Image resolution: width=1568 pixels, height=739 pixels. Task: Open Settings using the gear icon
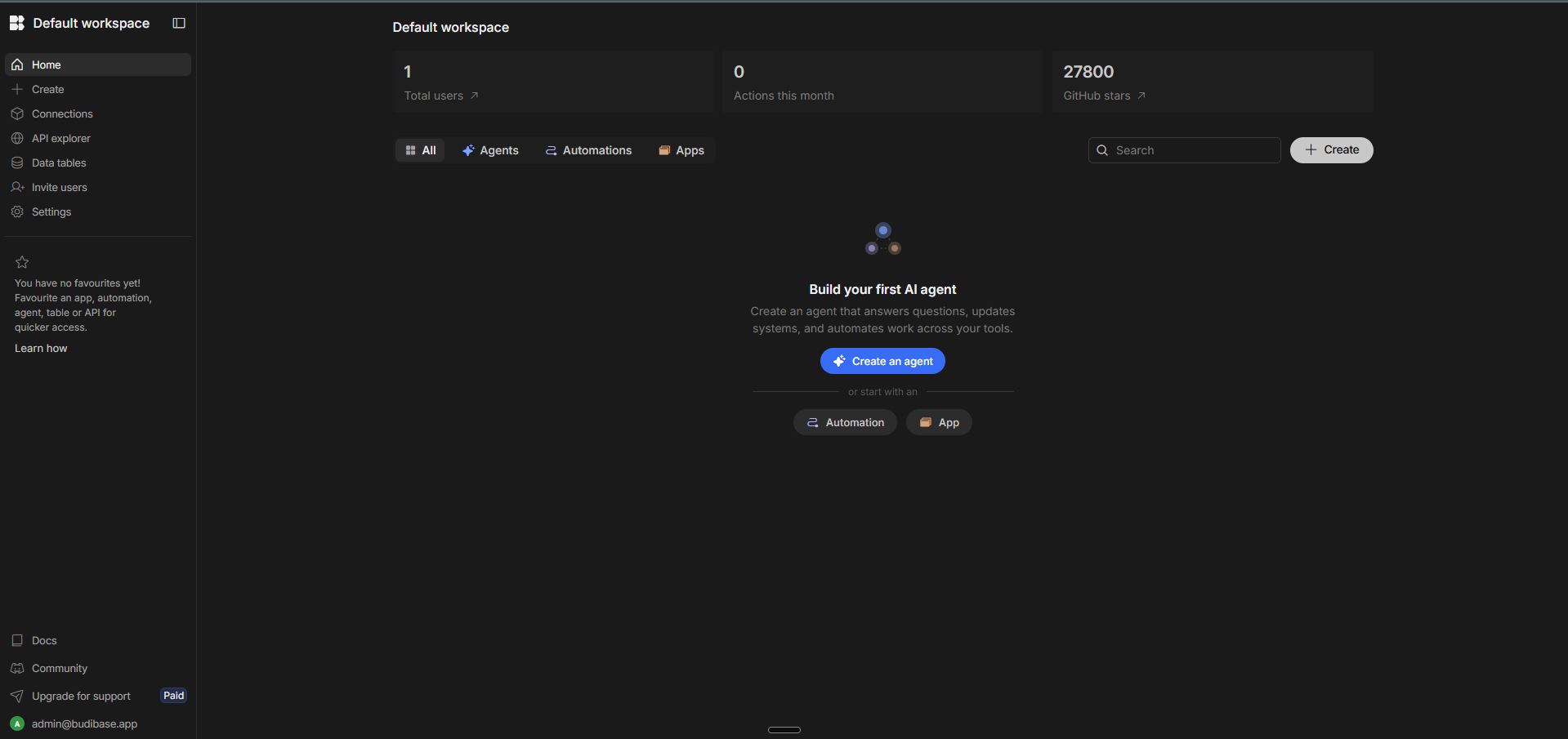click(x=17, y=211)
